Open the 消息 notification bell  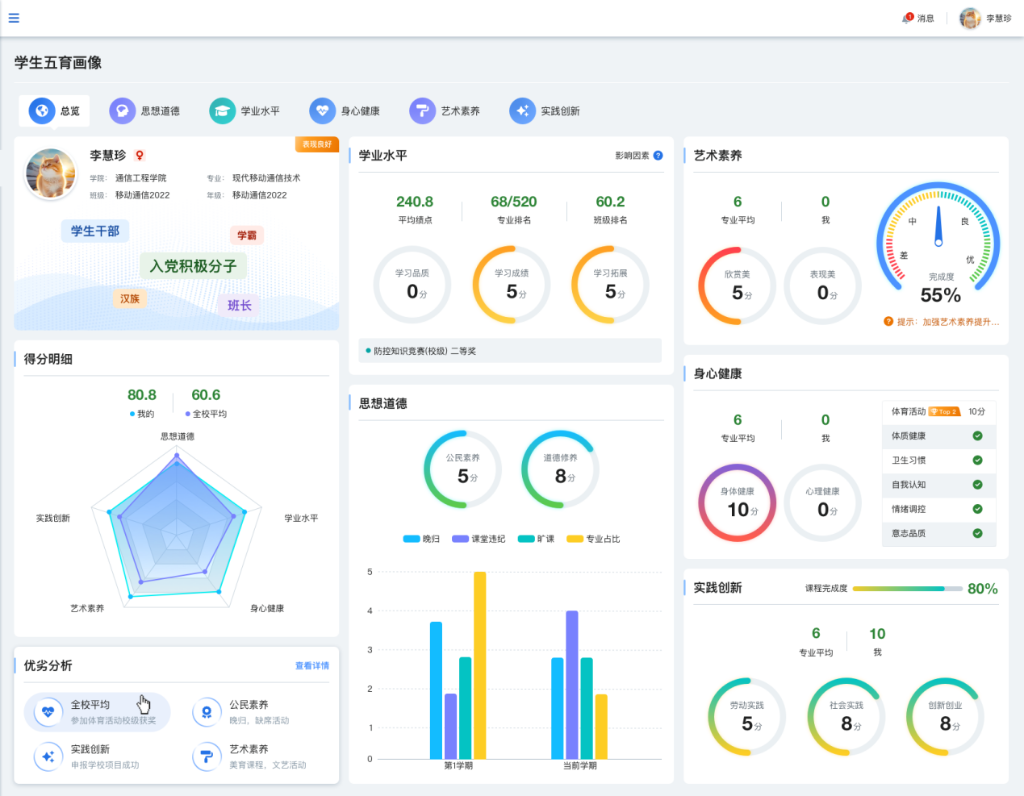tap(907, 18)
